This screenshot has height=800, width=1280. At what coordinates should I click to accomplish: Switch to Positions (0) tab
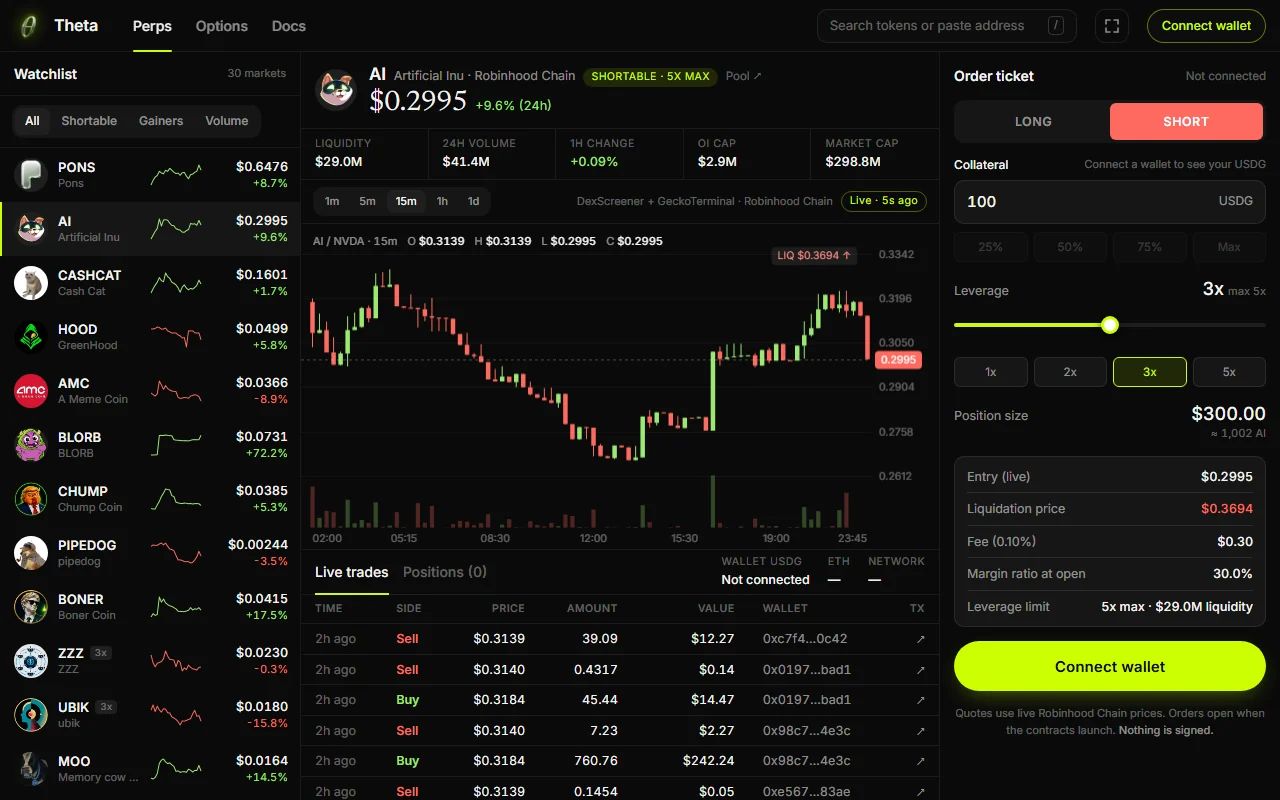[x=445, y=572]
